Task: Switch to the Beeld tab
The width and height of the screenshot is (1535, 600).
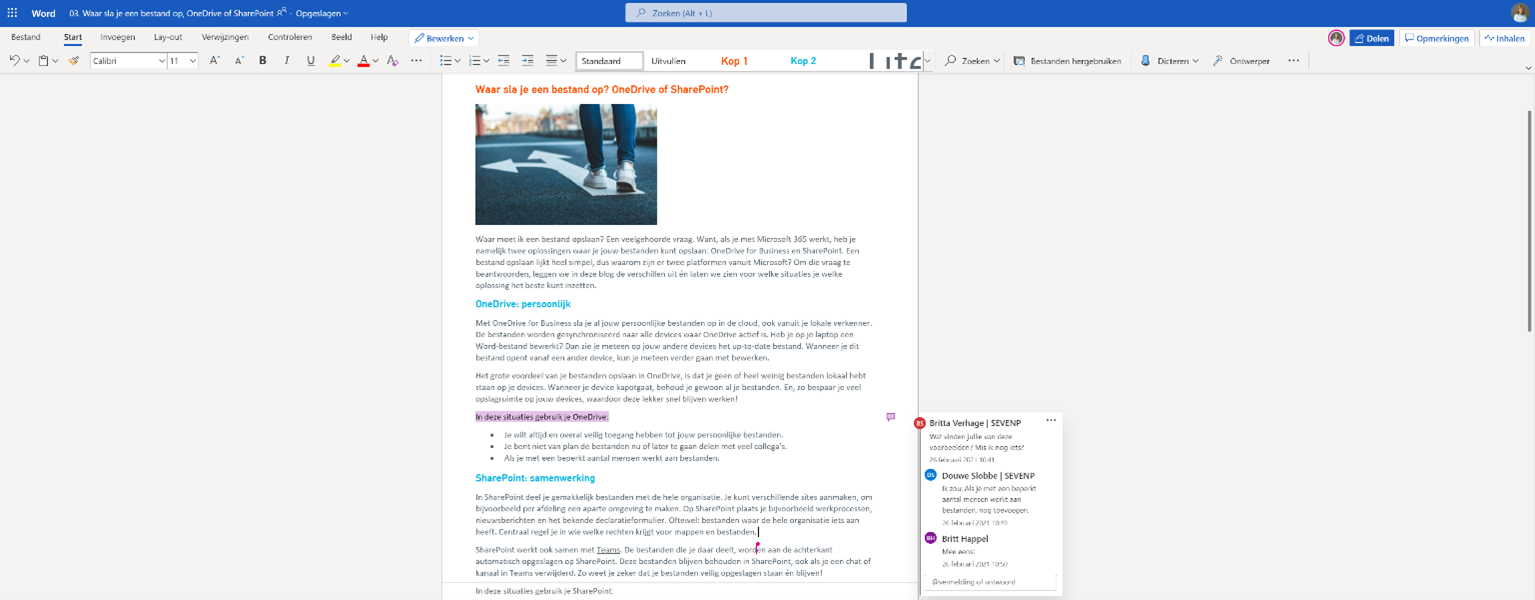Action: (x=341, y=37)
